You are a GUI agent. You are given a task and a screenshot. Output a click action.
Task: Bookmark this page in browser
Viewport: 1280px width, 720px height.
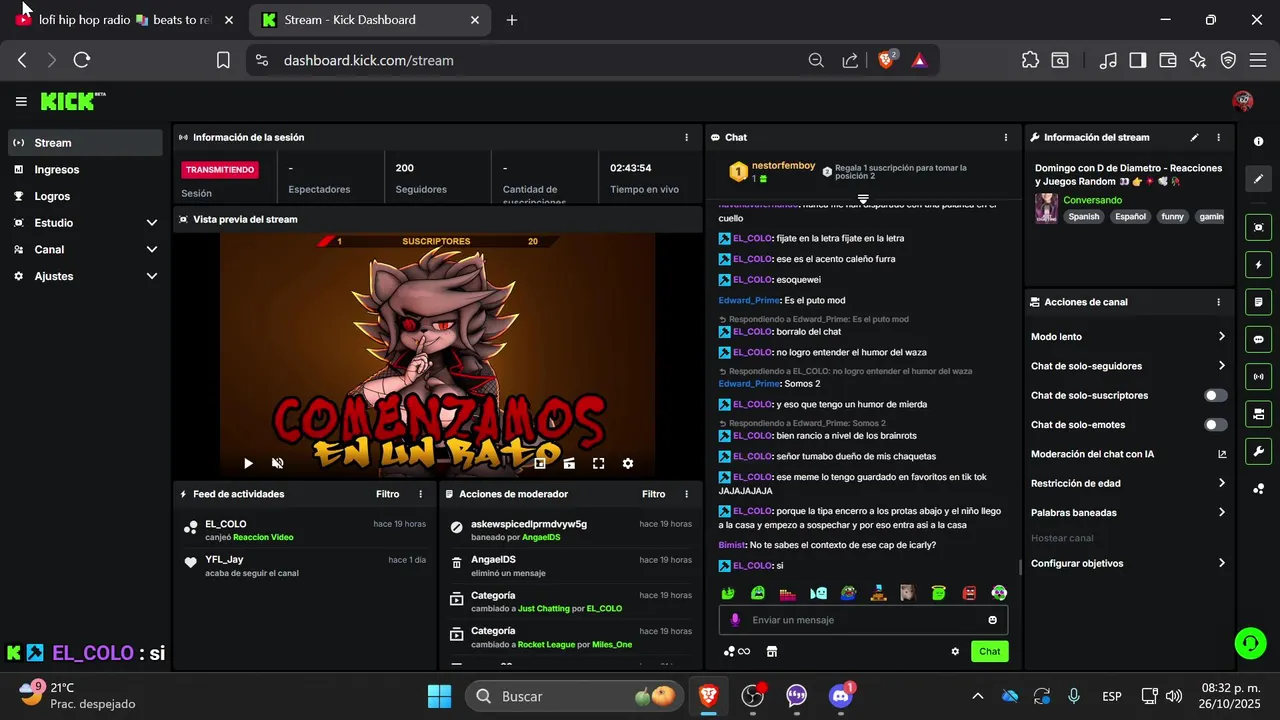coord(223,60)
